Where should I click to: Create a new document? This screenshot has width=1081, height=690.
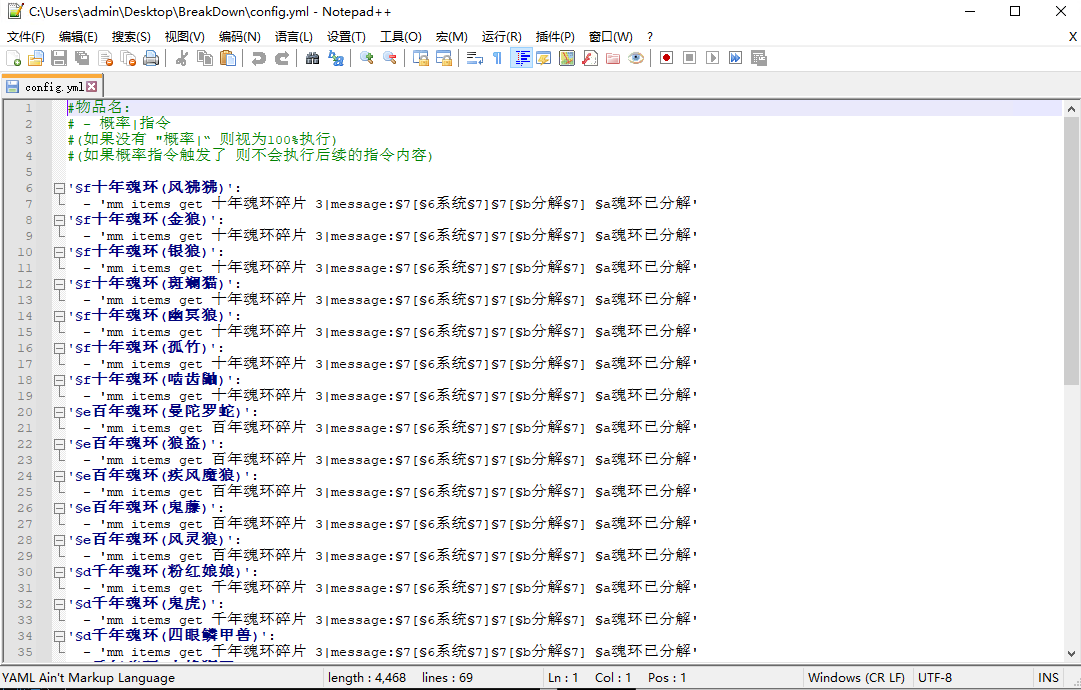(x=14, y=58)
